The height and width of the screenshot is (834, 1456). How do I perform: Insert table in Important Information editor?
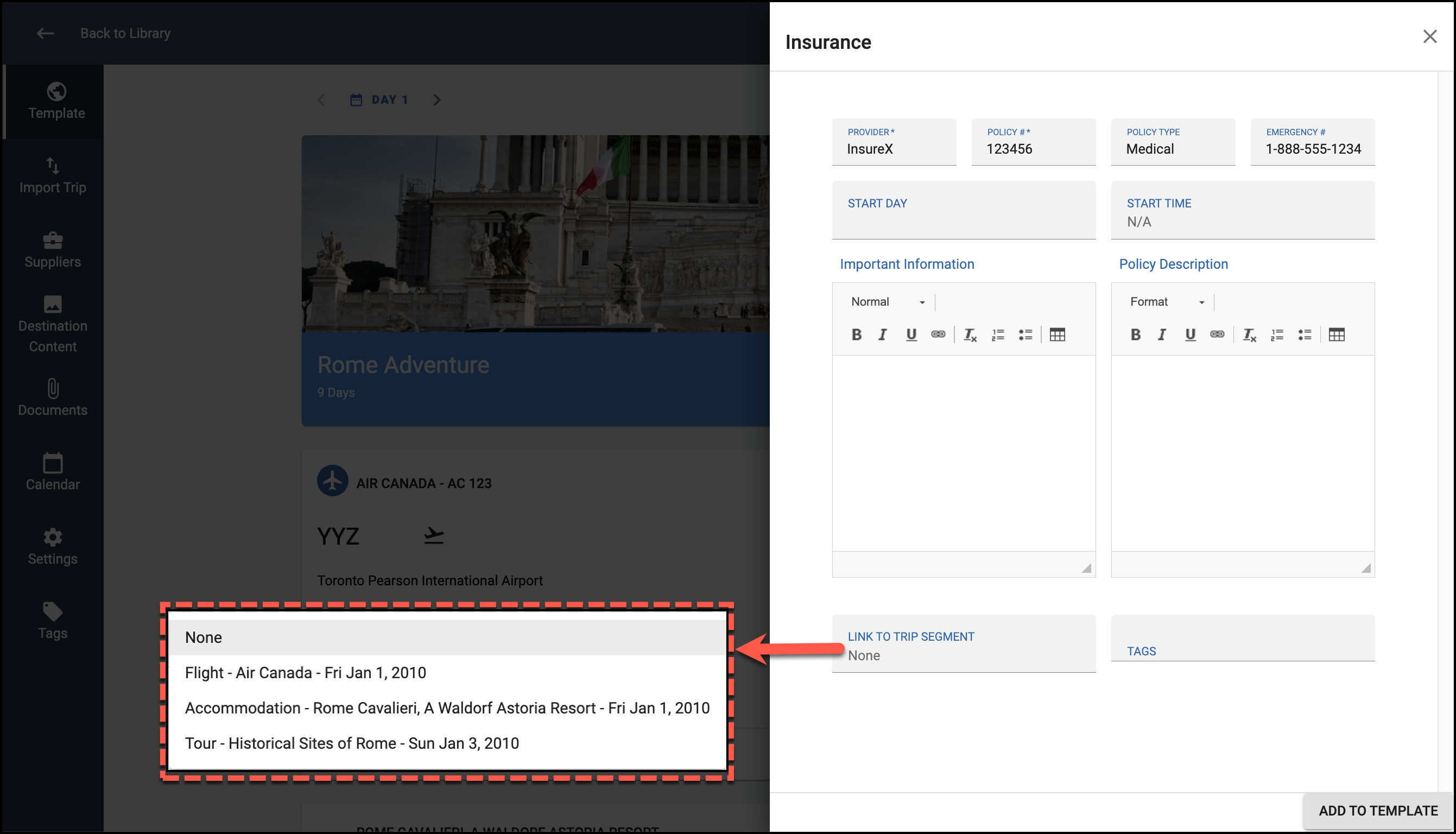(x=1057, y=335)
